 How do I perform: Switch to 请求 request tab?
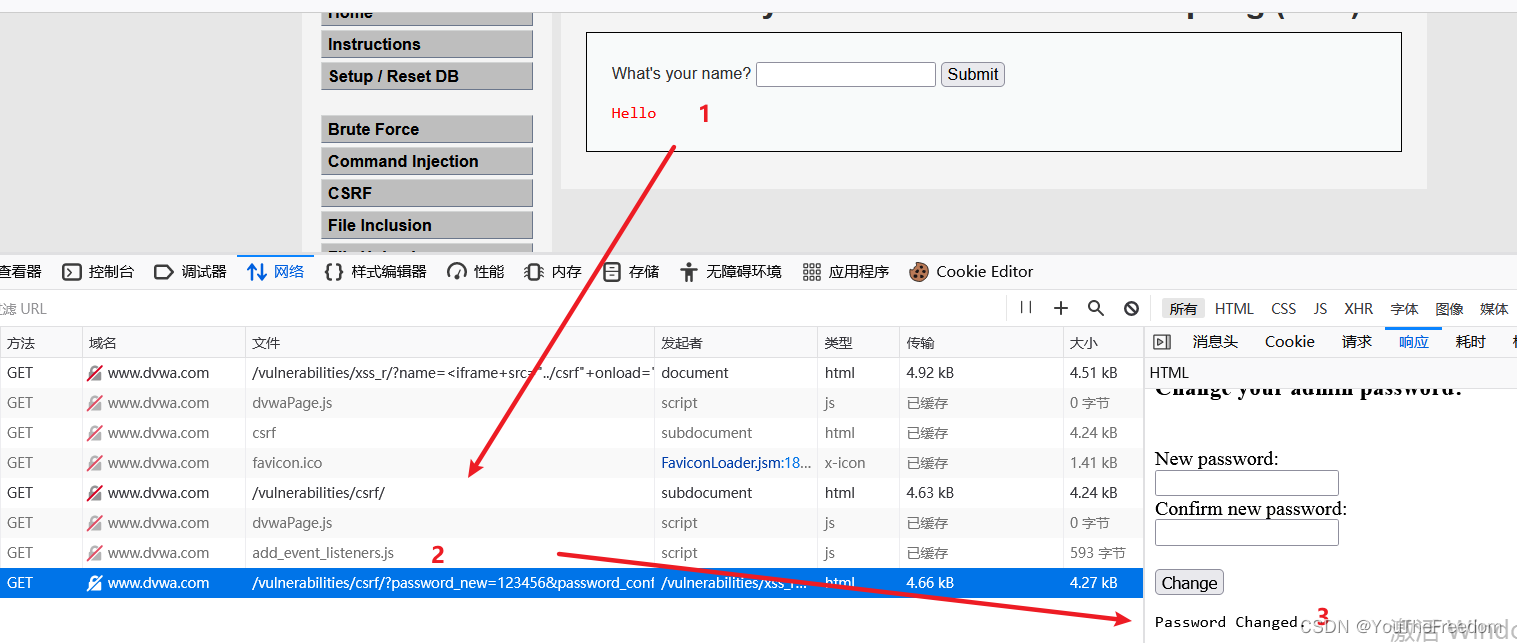1357,342
